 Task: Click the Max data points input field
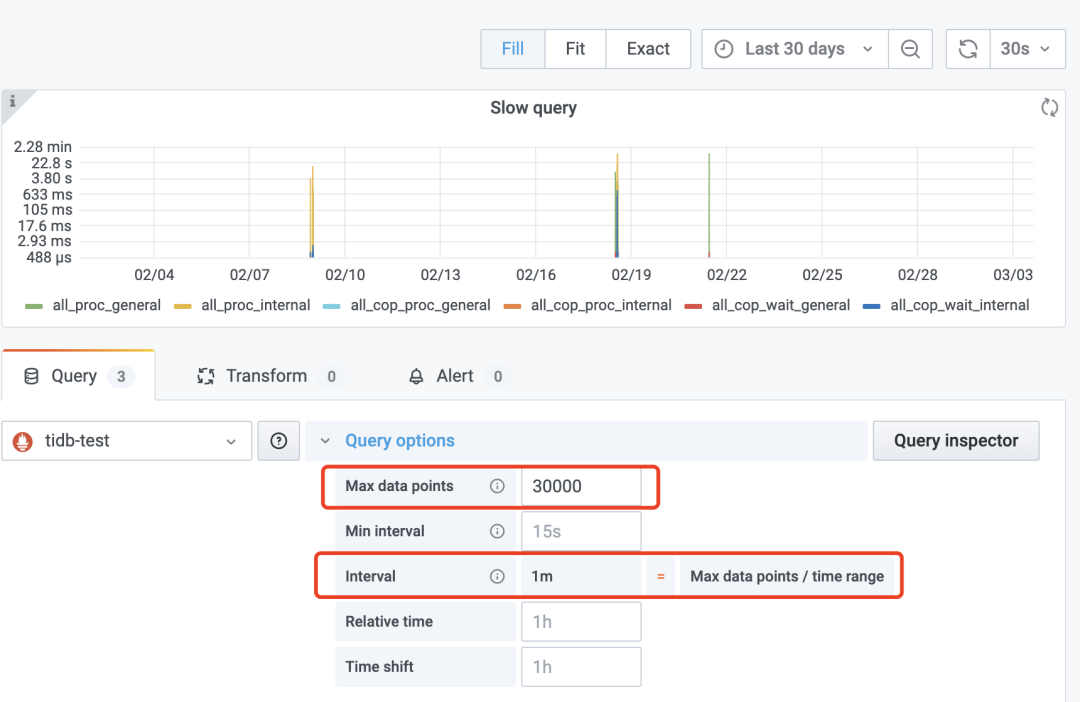[580, 486]
